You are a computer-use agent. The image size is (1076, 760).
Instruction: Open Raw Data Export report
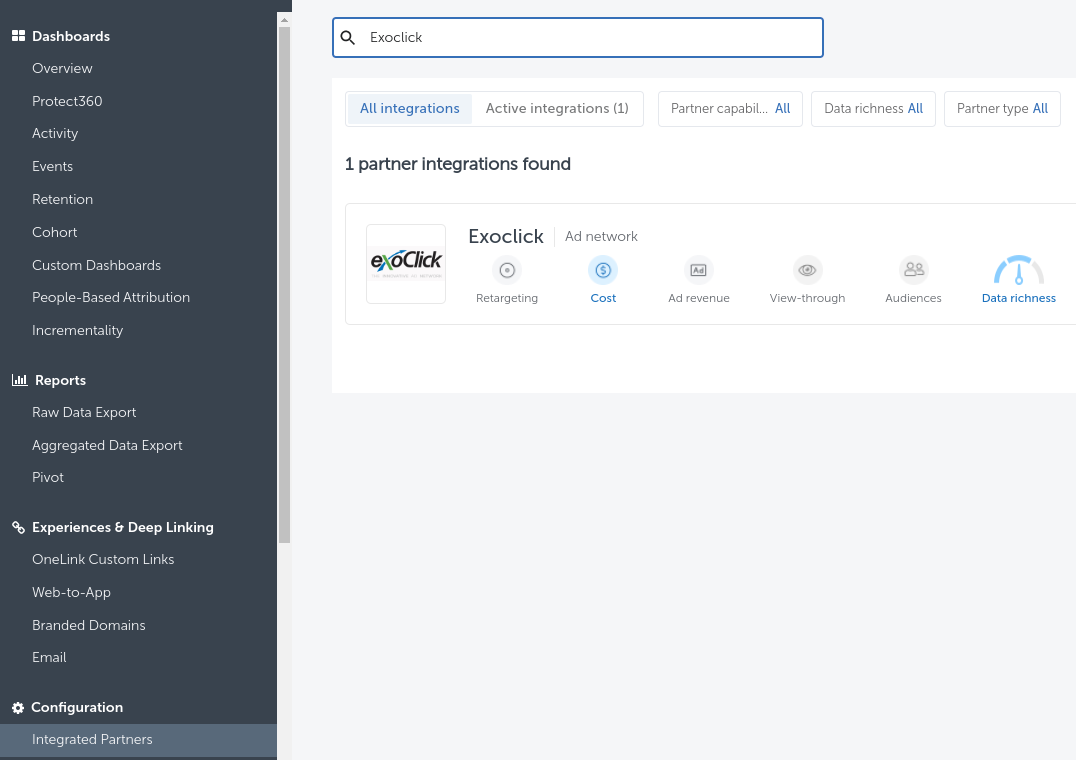pos(84,412)
